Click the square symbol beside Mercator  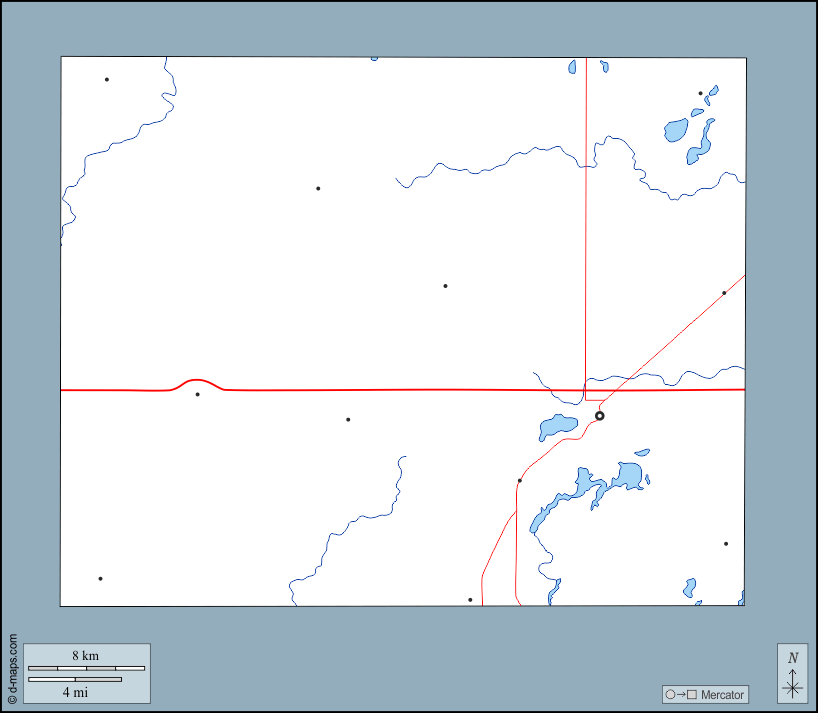tap(690, 695)
